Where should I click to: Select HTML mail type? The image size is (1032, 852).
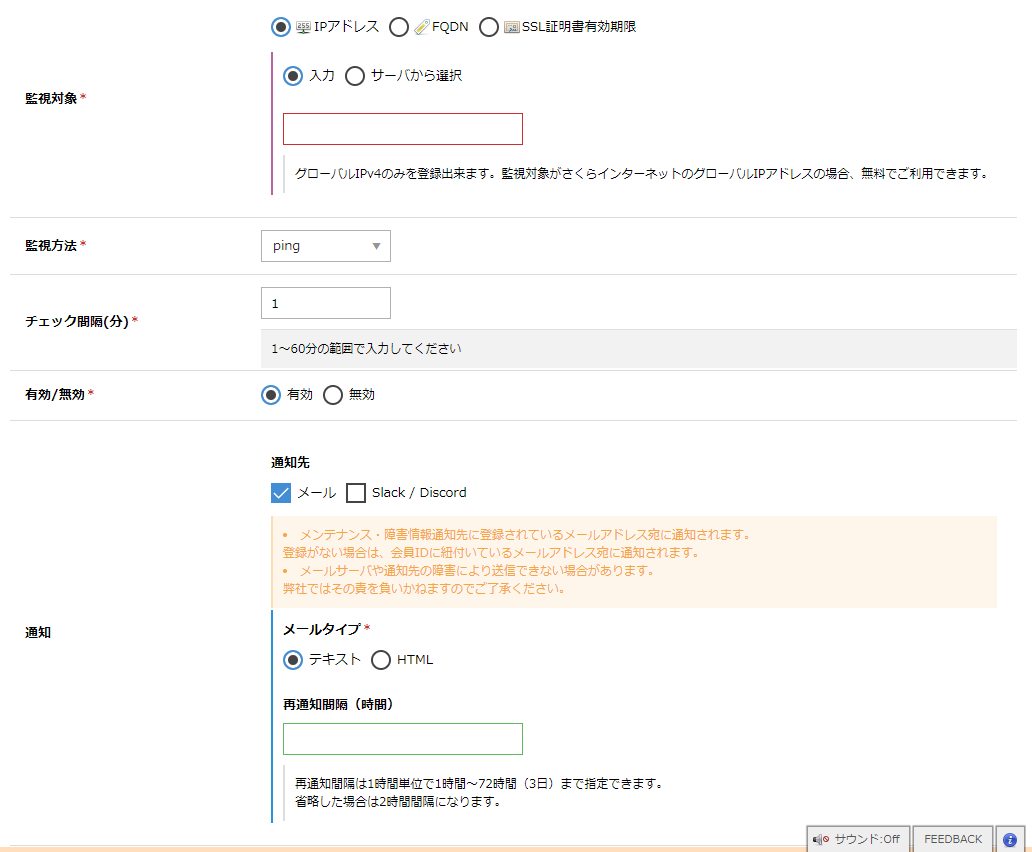click(381, 660)
